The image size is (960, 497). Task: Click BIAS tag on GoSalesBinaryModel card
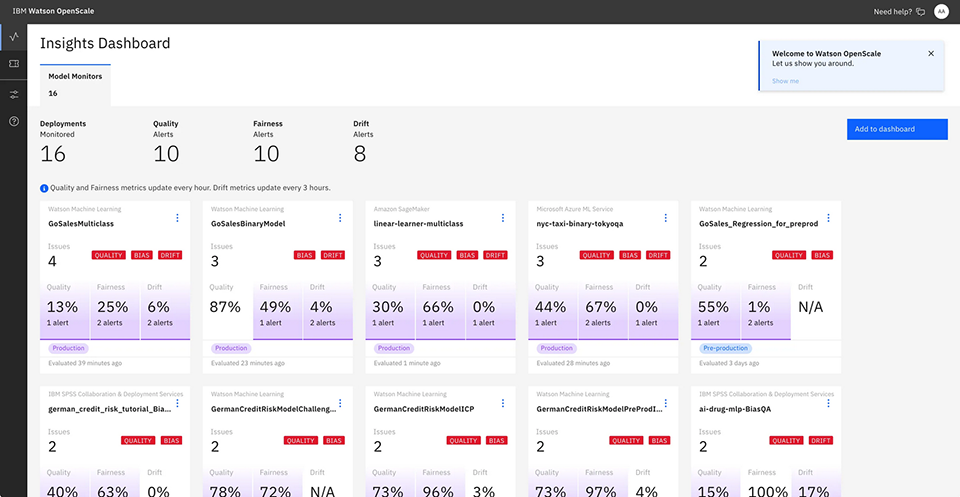click(305, 255)
